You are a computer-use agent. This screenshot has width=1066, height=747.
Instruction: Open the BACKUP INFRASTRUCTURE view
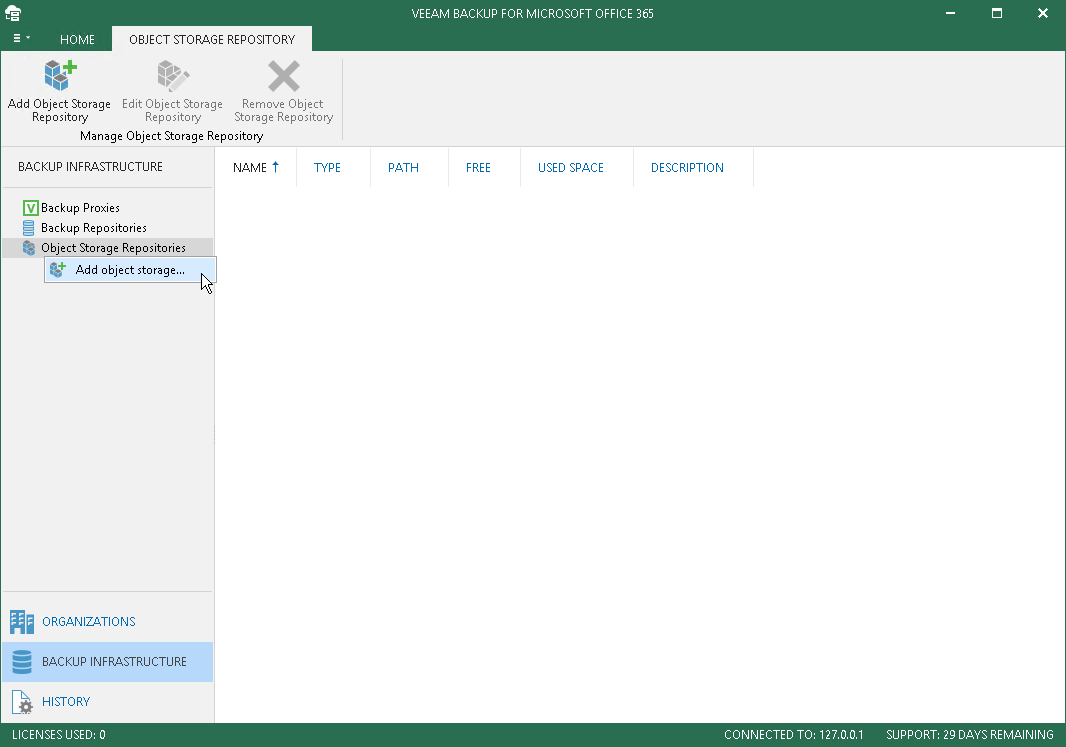(107, 661)
